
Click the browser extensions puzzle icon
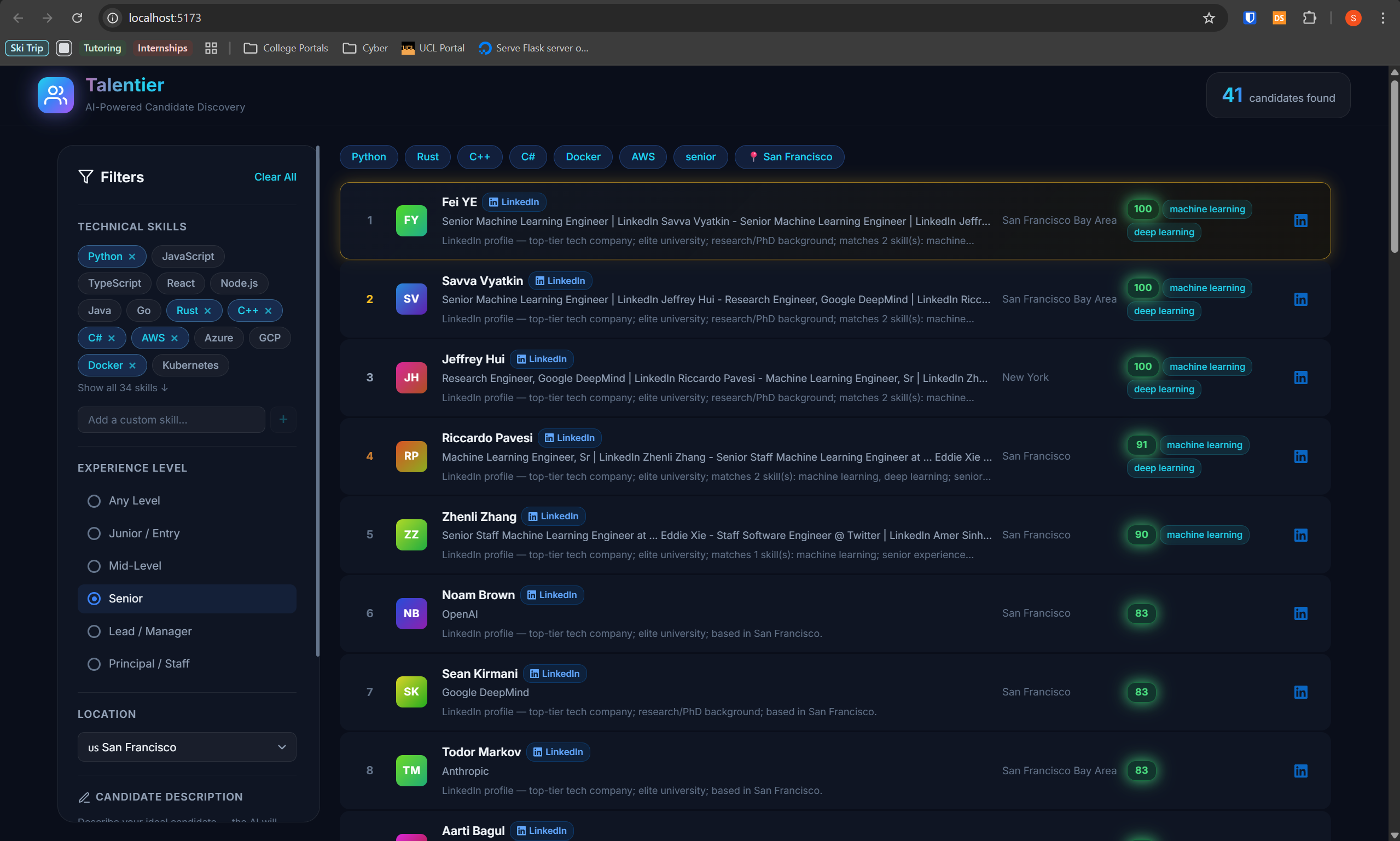[x=1309, y=18]
